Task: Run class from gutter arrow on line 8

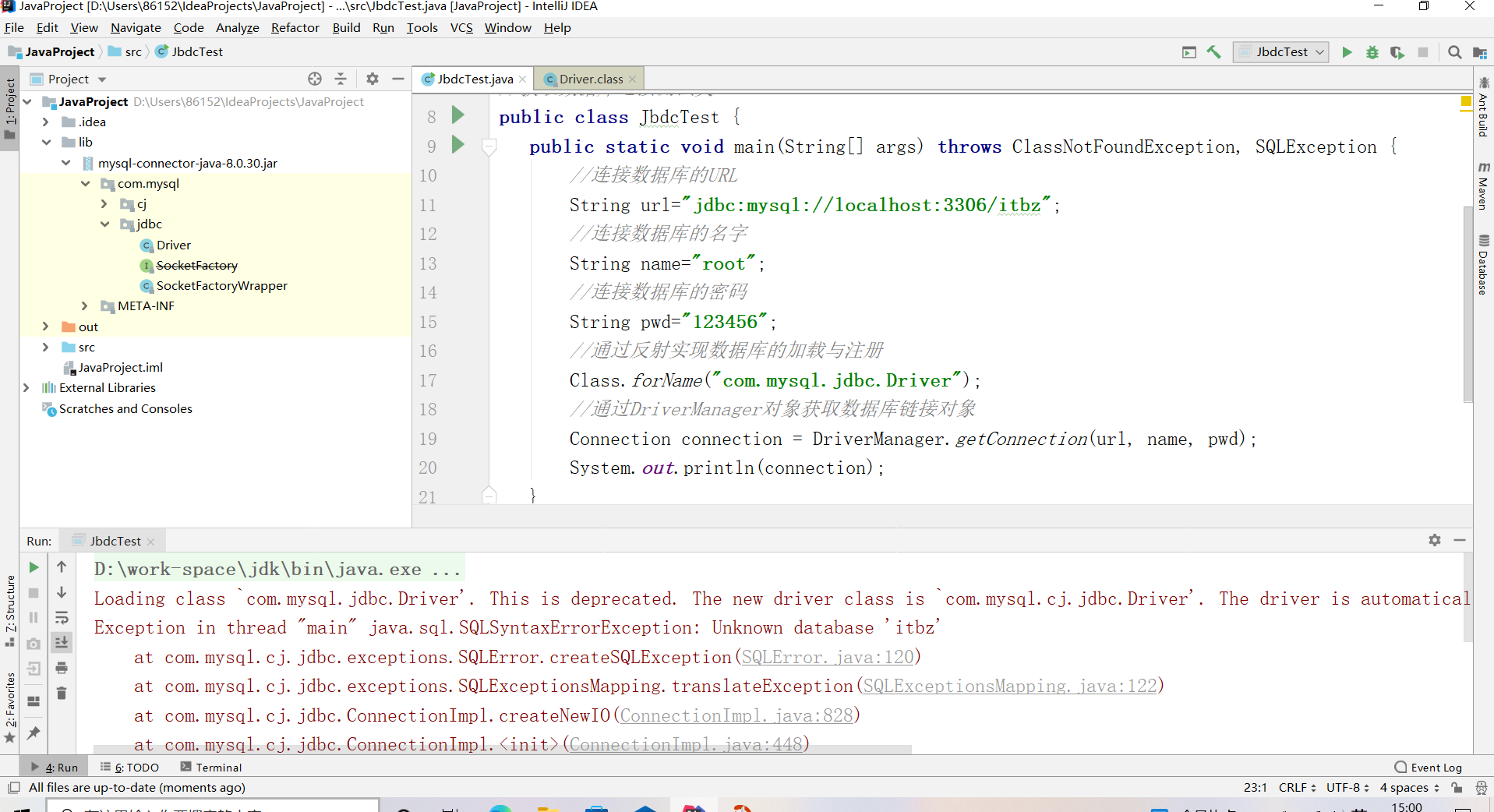Action: (x=458, y=115)
